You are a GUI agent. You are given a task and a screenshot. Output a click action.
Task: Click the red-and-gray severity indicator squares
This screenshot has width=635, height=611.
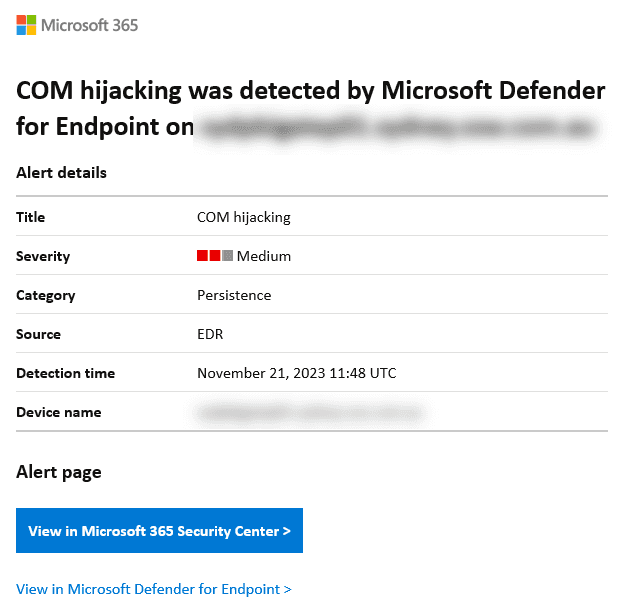coord(215,256)
